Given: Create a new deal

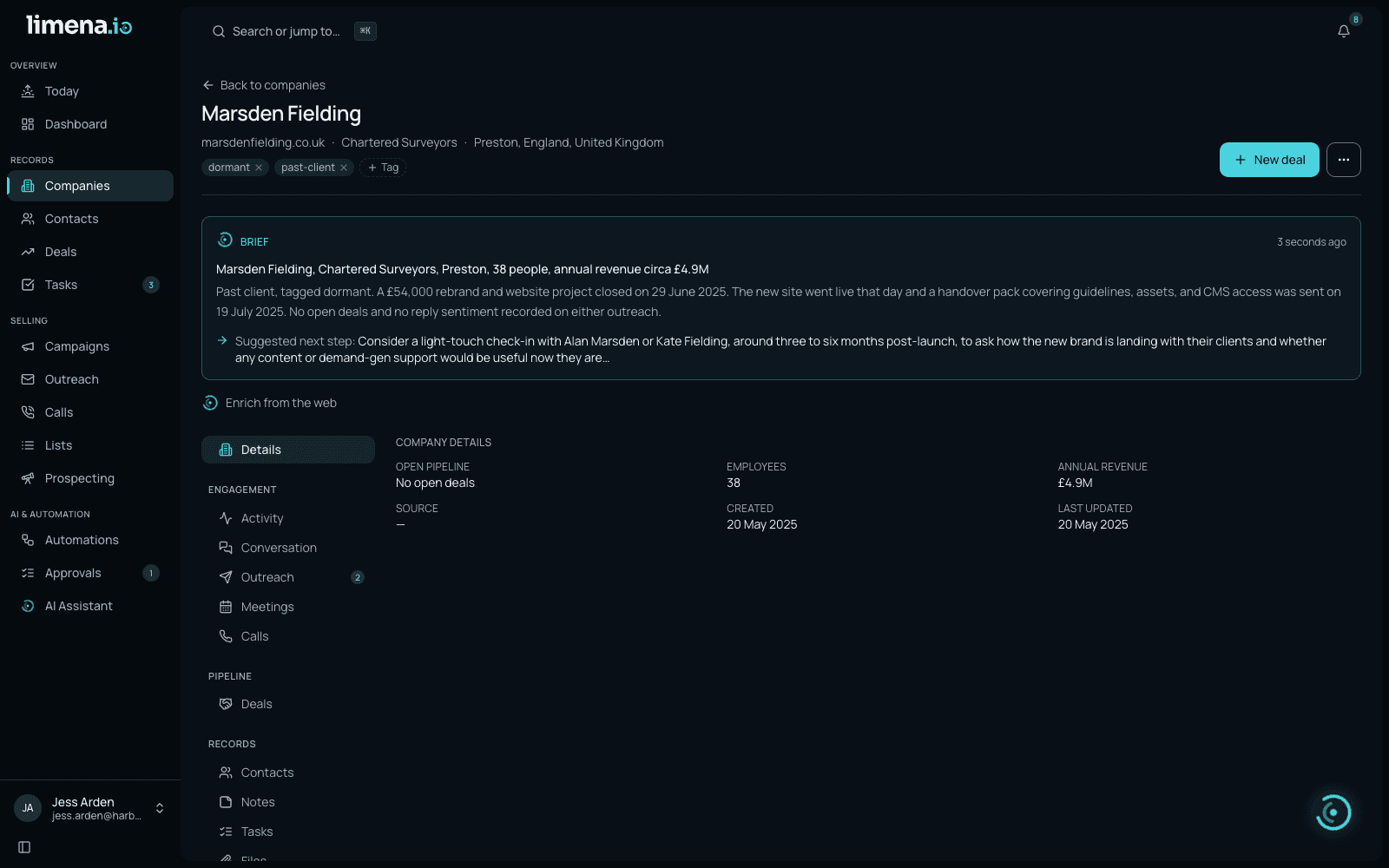Looking at the screenshot, I should (x=1269, y=160).
